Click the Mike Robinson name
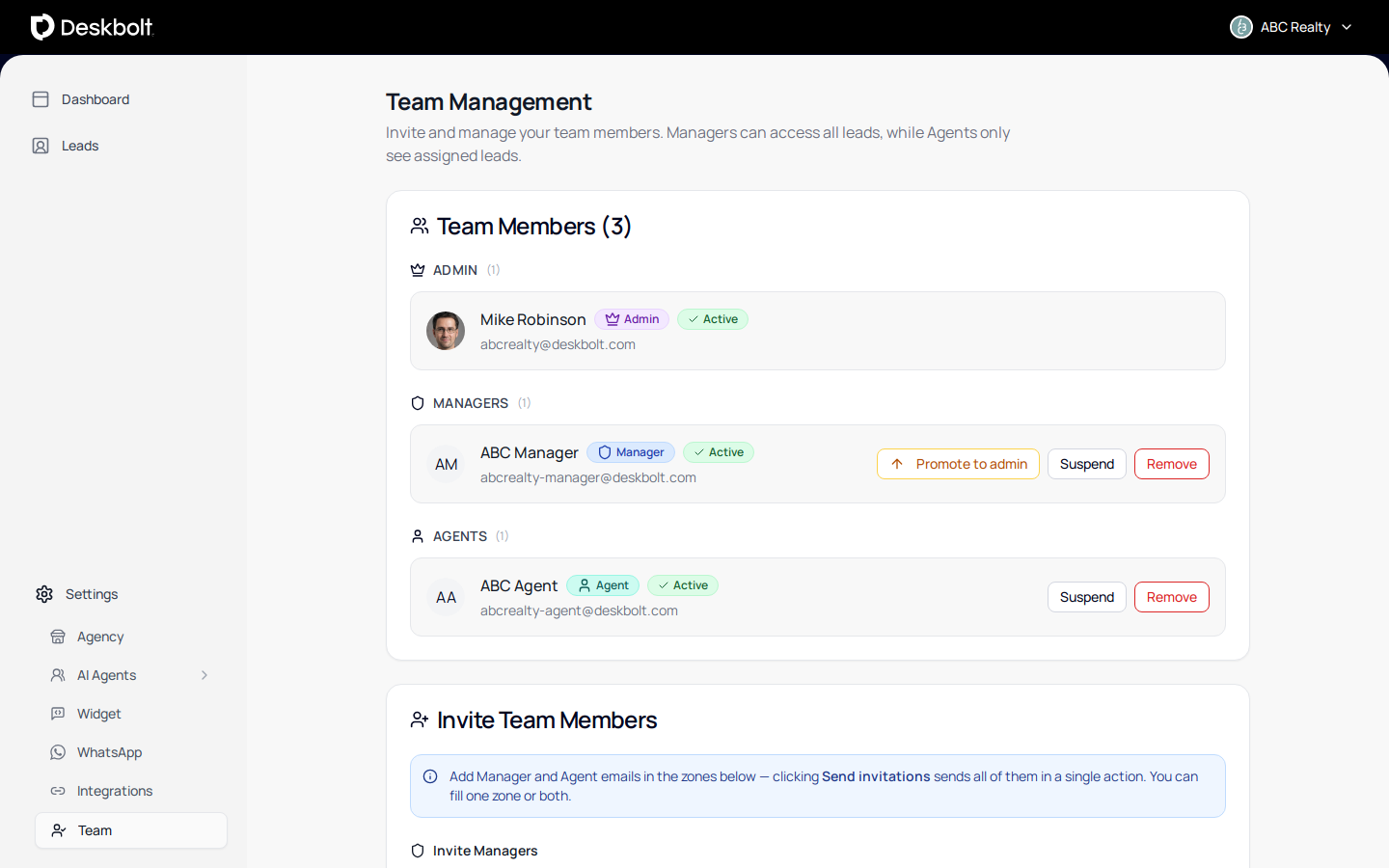The image size is (1389, 868). 533,319
